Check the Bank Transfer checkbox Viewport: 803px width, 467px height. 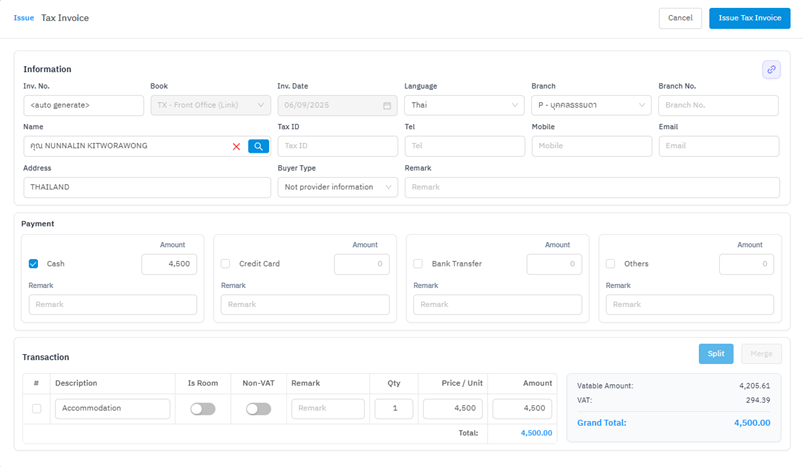(x=418, y=264)
